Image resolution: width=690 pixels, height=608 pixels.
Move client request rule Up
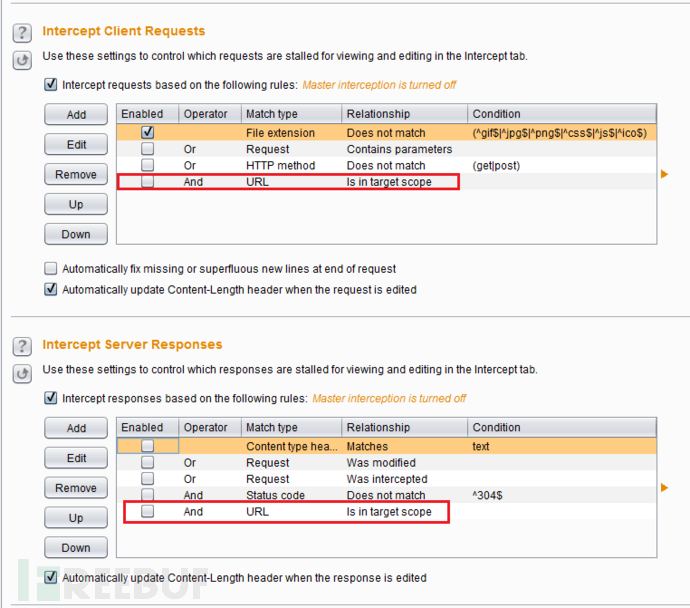point(76,204)
